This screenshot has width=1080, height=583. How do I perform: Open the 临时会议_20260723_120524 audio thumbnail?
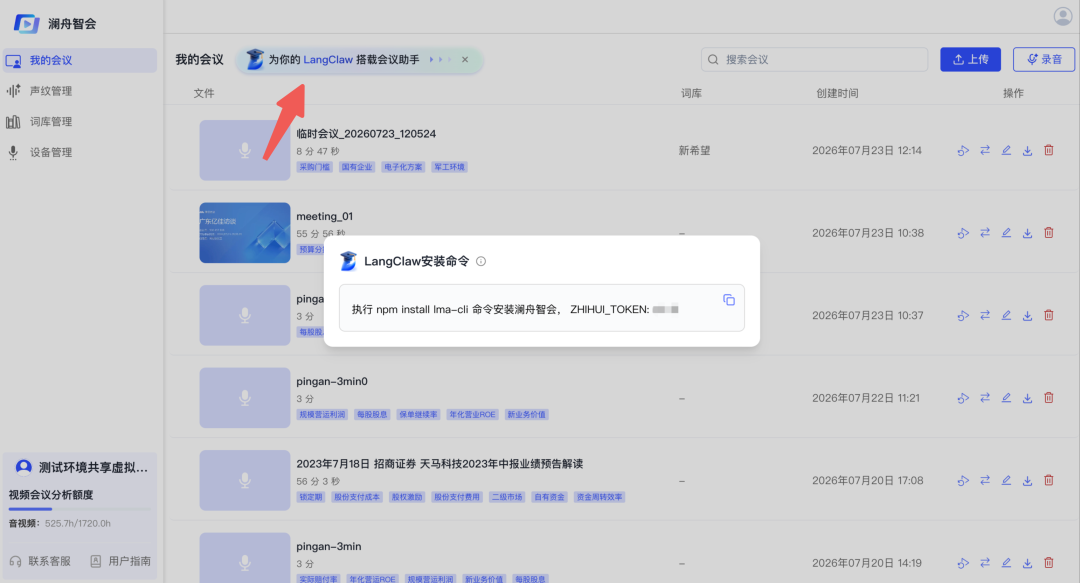pos(245,150)
